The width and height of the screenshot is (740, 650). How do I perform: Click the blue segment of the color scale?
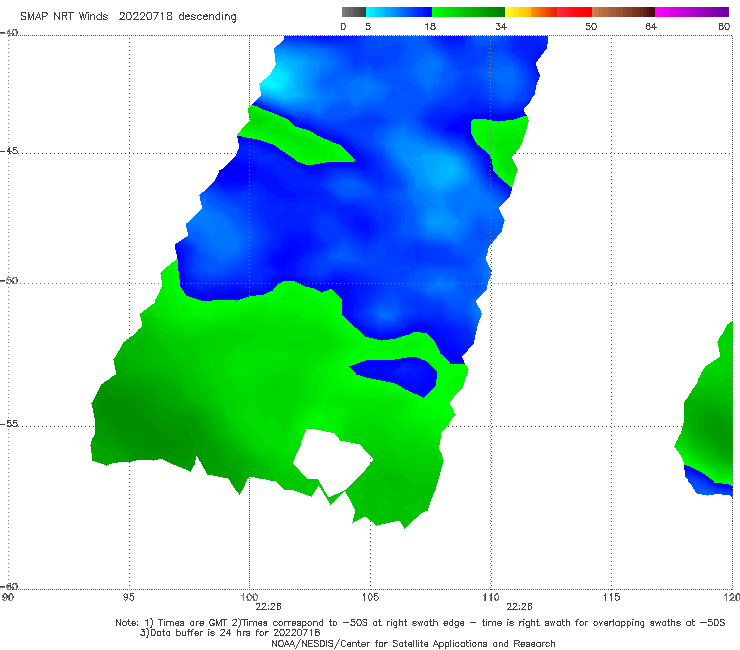399,12
